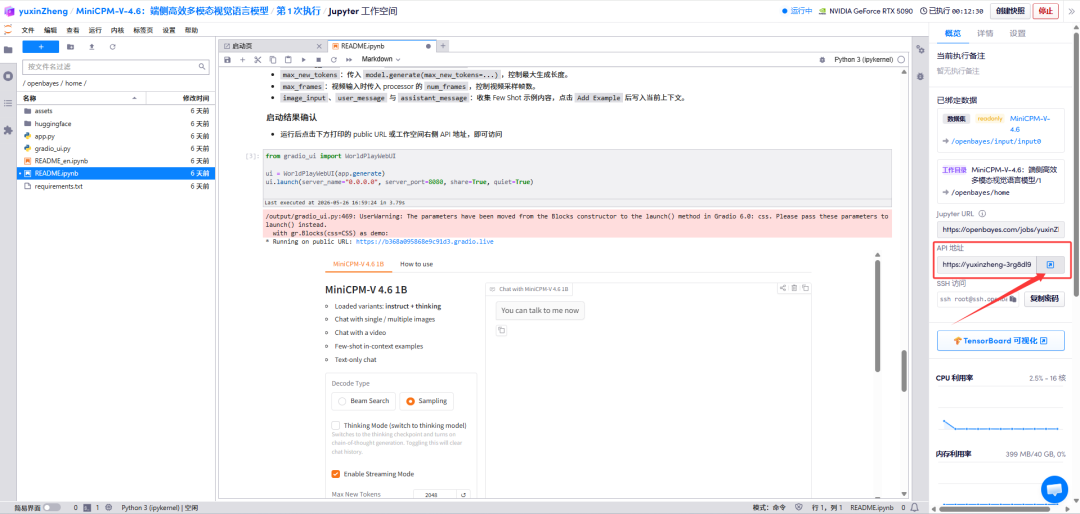Run the selected cell with play icon
The image size is (1080, 514).
303,60
